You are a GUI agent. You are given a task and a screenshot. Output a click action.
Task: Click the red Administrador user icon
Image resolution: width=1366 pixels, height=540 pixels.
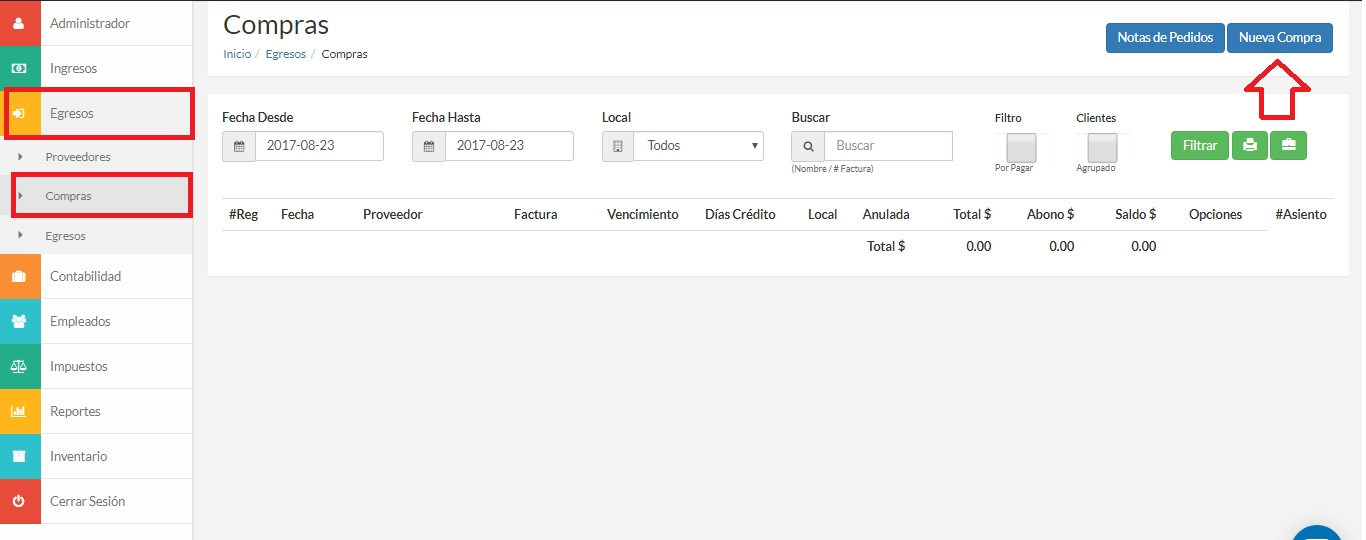click(x=19, y=23)
